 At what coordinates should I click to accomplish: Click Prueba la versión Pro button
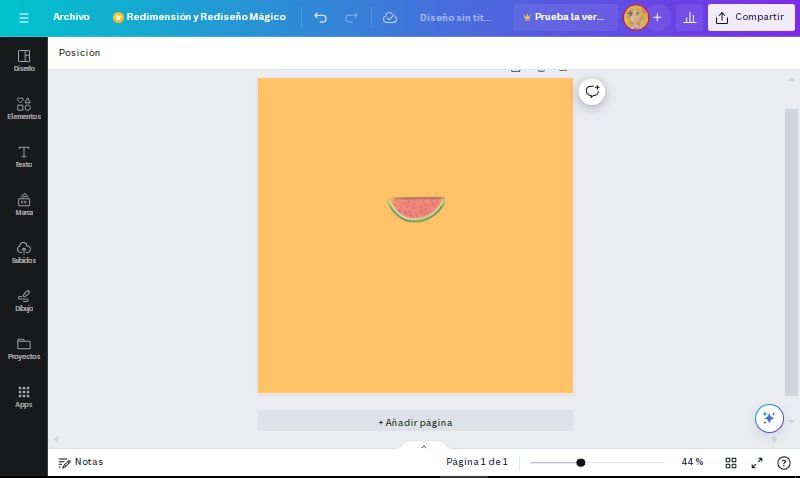[x=565, y=17]
